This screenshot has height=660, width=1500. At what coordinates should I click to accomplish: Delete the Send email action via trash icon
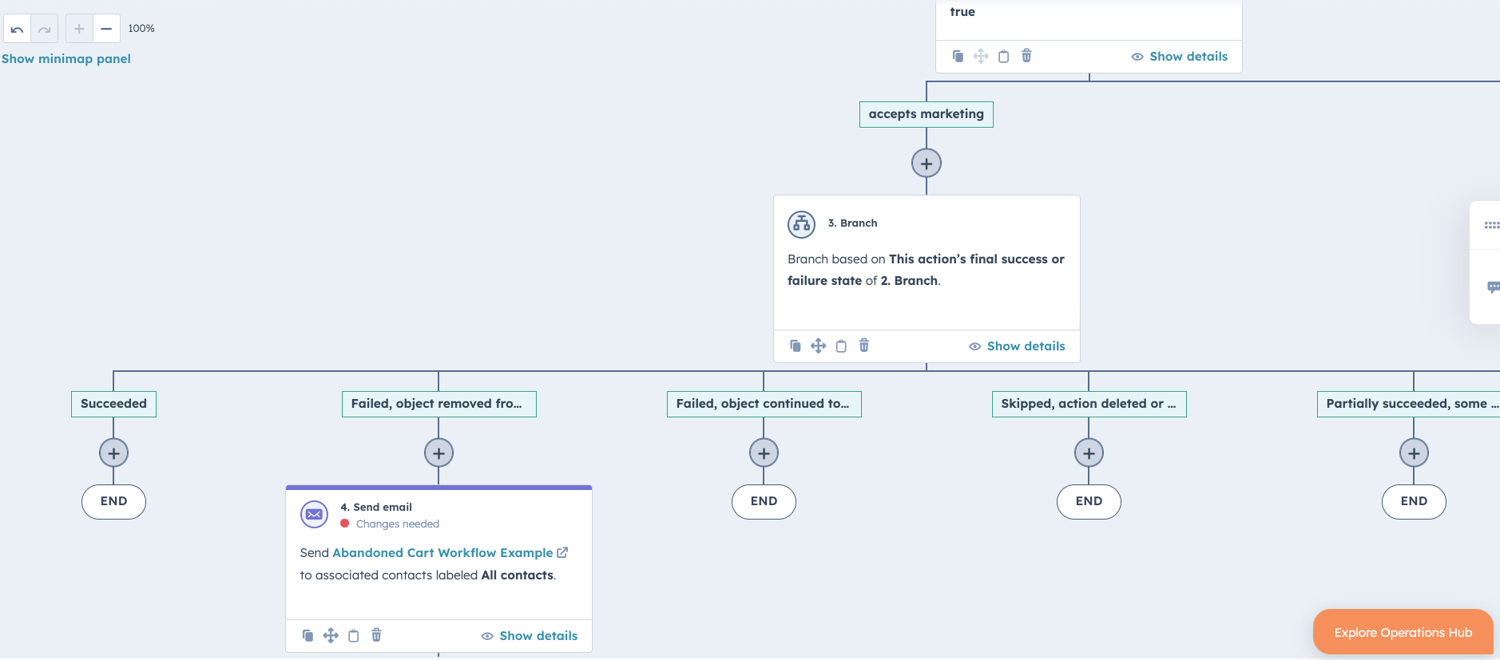376,635
